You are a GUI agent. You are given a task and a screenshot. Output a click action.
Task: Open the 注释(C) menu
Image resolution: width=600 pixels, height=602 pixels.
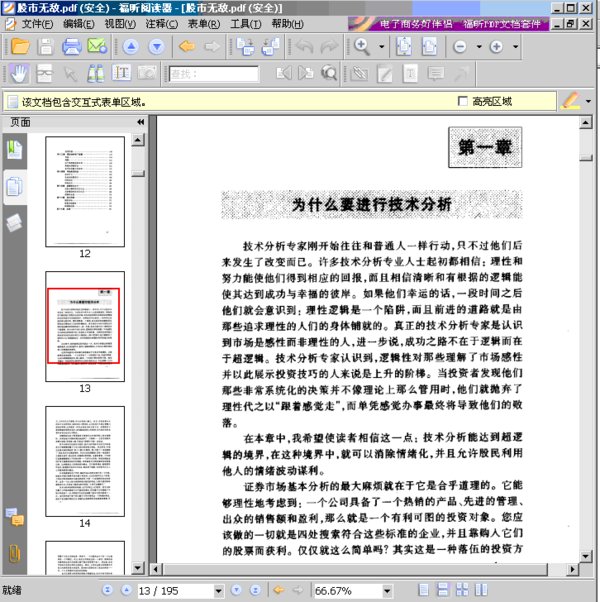162,24
